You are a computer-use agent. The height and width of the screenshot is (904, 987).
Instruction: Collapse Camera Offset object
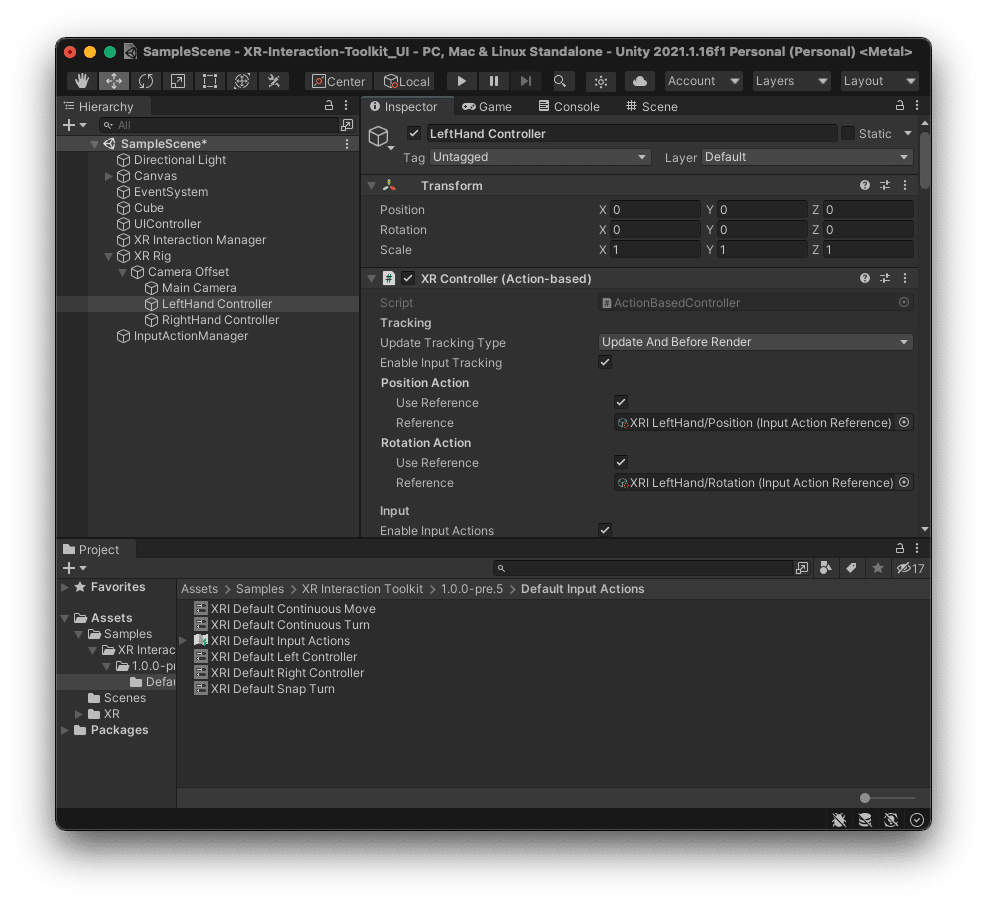[x=123, y=272]
